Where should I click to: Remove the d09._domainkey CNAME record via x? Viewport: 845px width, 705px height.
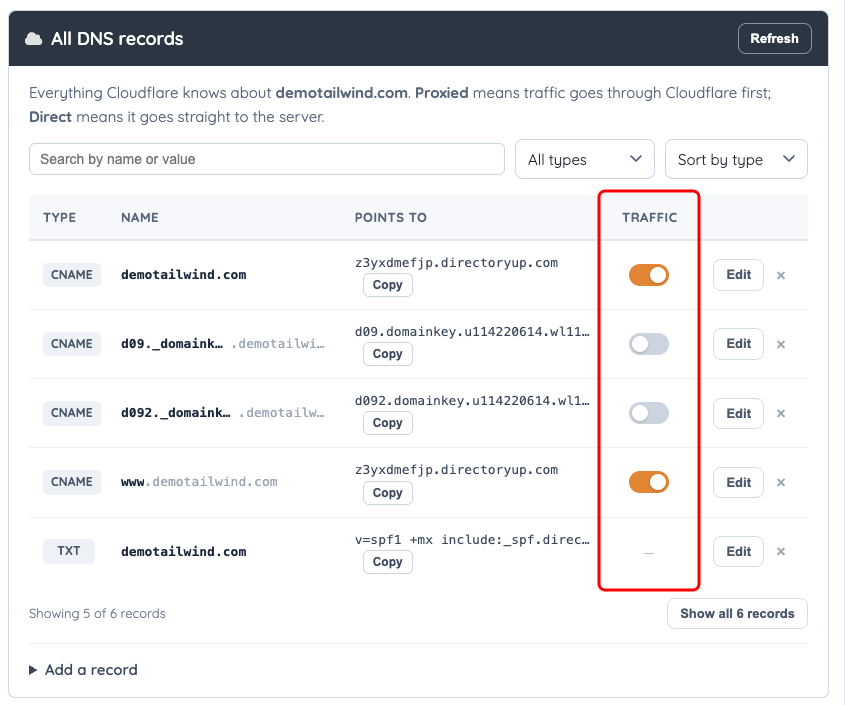pyautogui.click(x=781, y=344)
